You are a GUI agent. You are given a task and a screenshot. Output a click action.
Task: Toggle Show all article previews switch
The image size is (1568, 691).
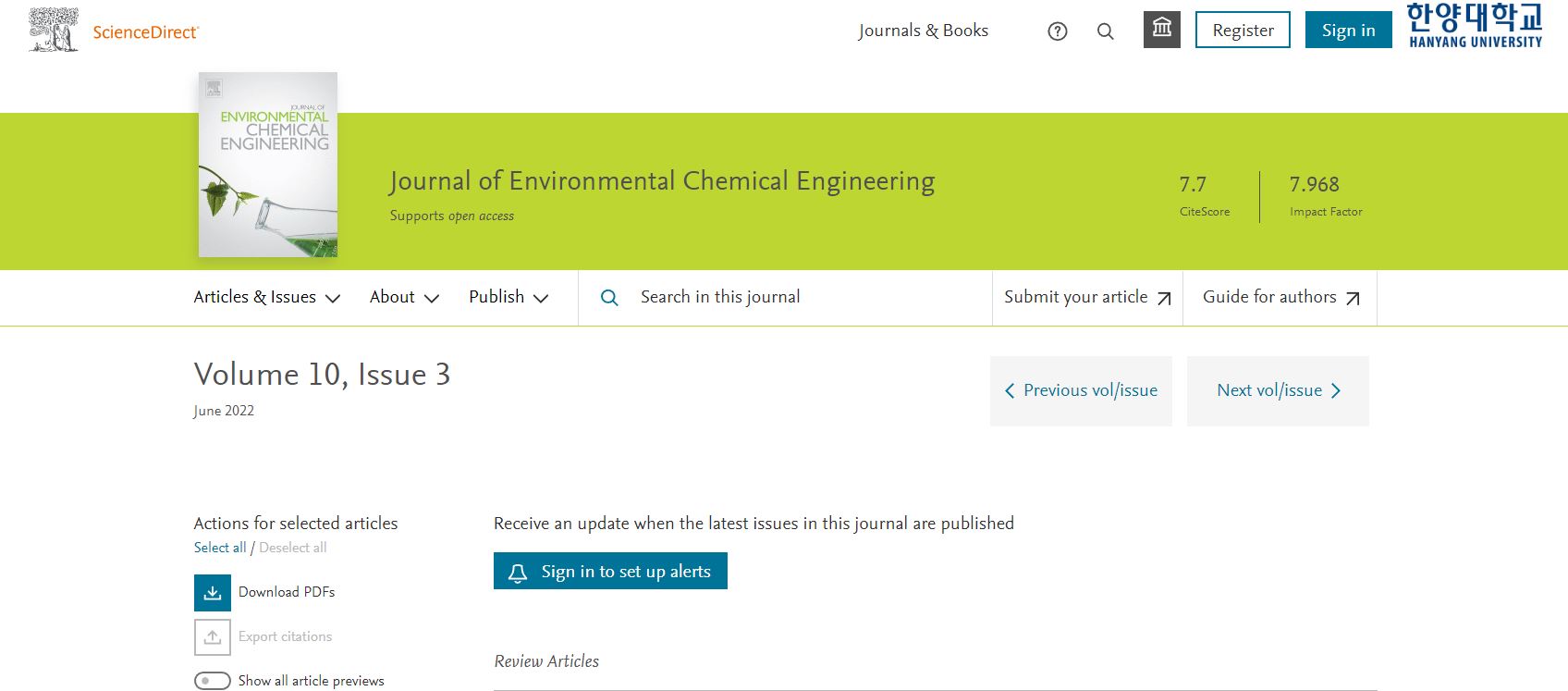(x=213, y=681)
